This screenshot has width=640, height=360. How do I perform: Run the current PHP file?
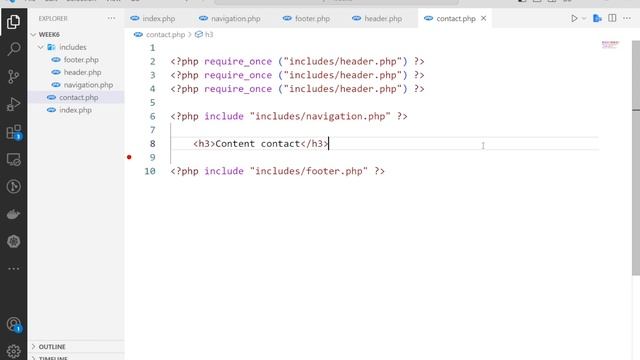(x=574, y=18)
